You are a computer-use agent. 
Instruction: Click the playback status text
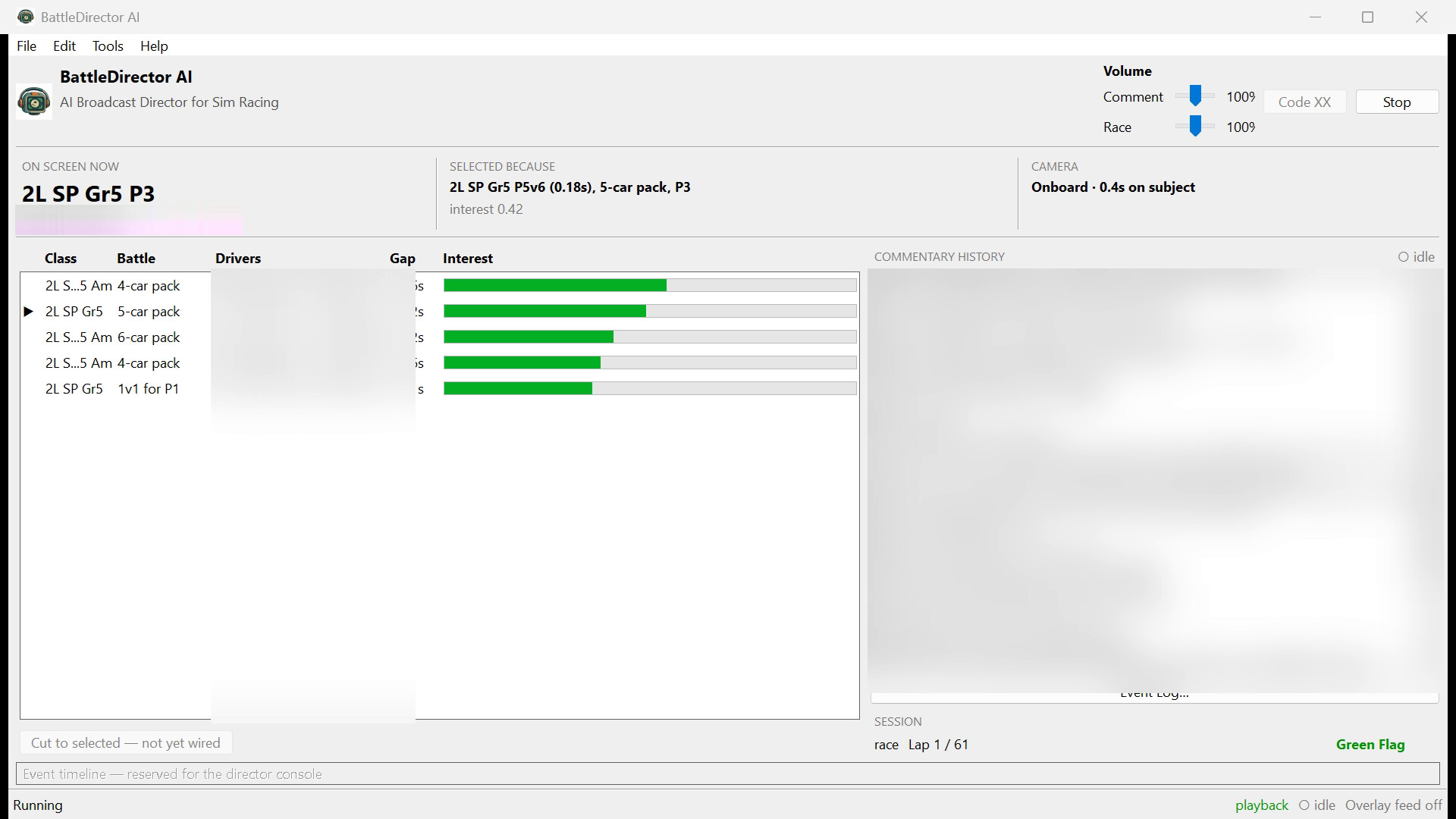click(1262, 805)
